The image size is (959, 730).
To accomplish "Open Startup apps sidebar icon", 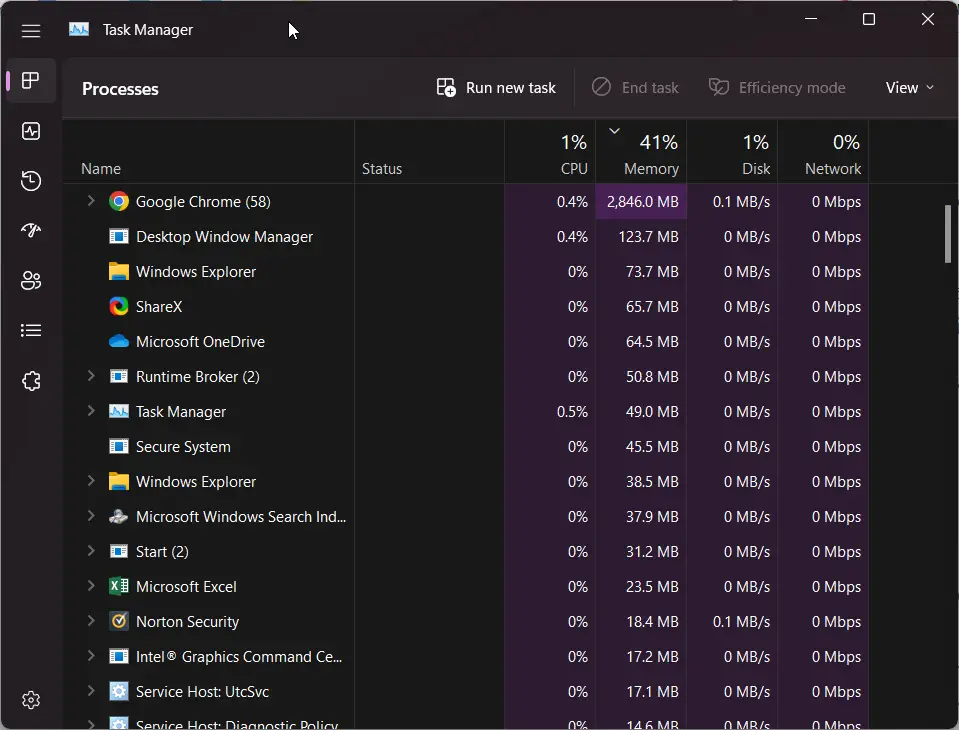I will [x=31, y=231].
